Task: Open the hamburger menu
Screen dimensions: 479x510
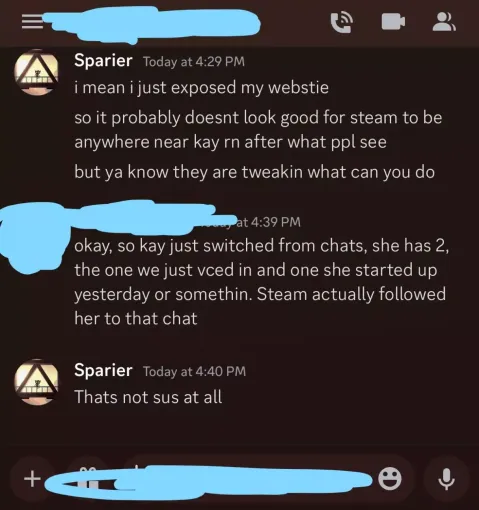Action: tap(32, 22)
